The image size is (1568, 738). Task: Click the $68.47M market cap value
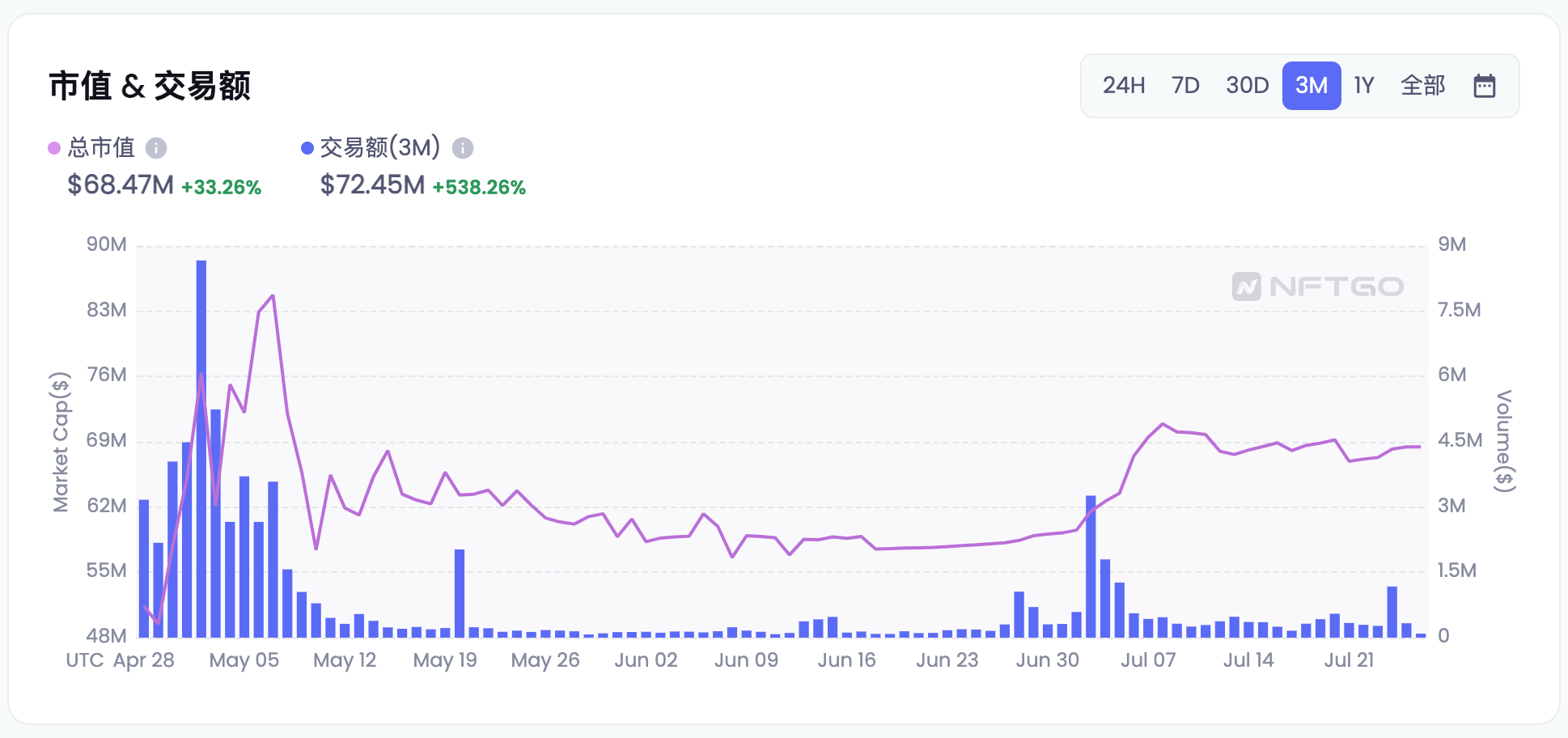[x=121, y=185]
